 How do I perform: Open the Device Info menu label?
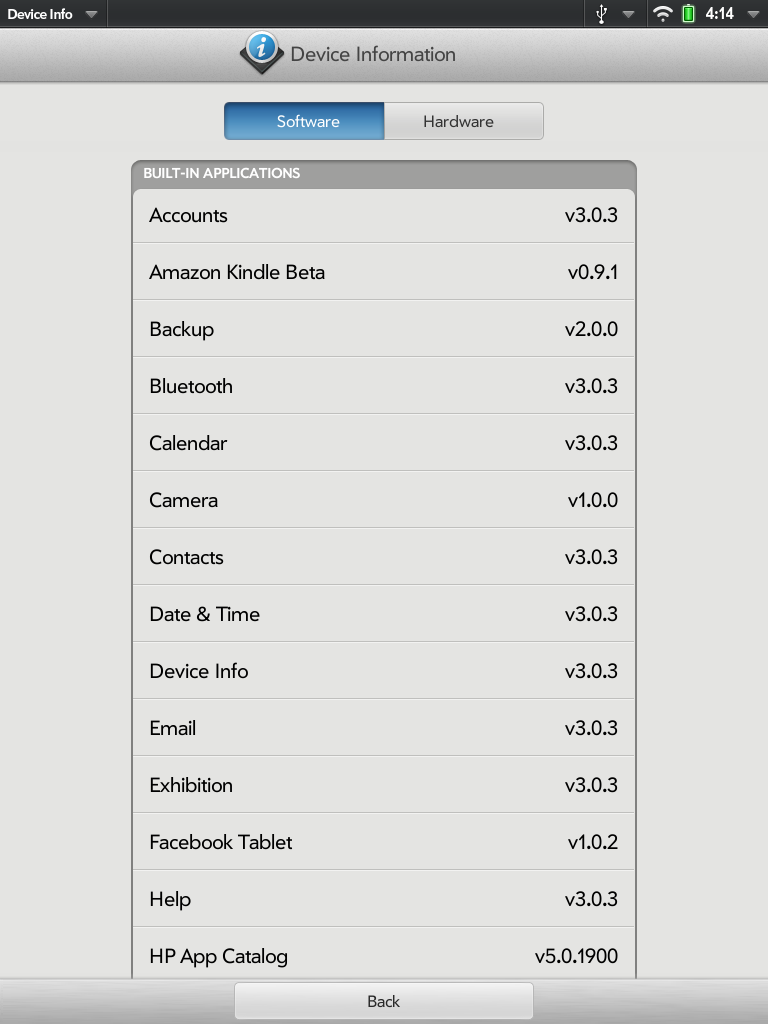click(40, 14)
